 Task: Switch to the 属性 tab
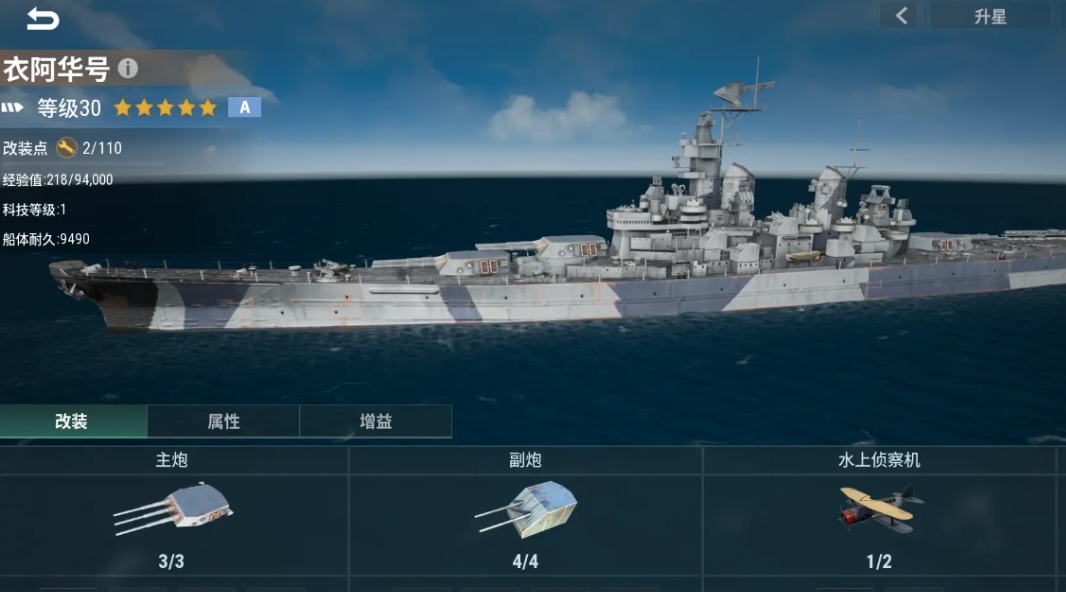[x=224, y=421]
